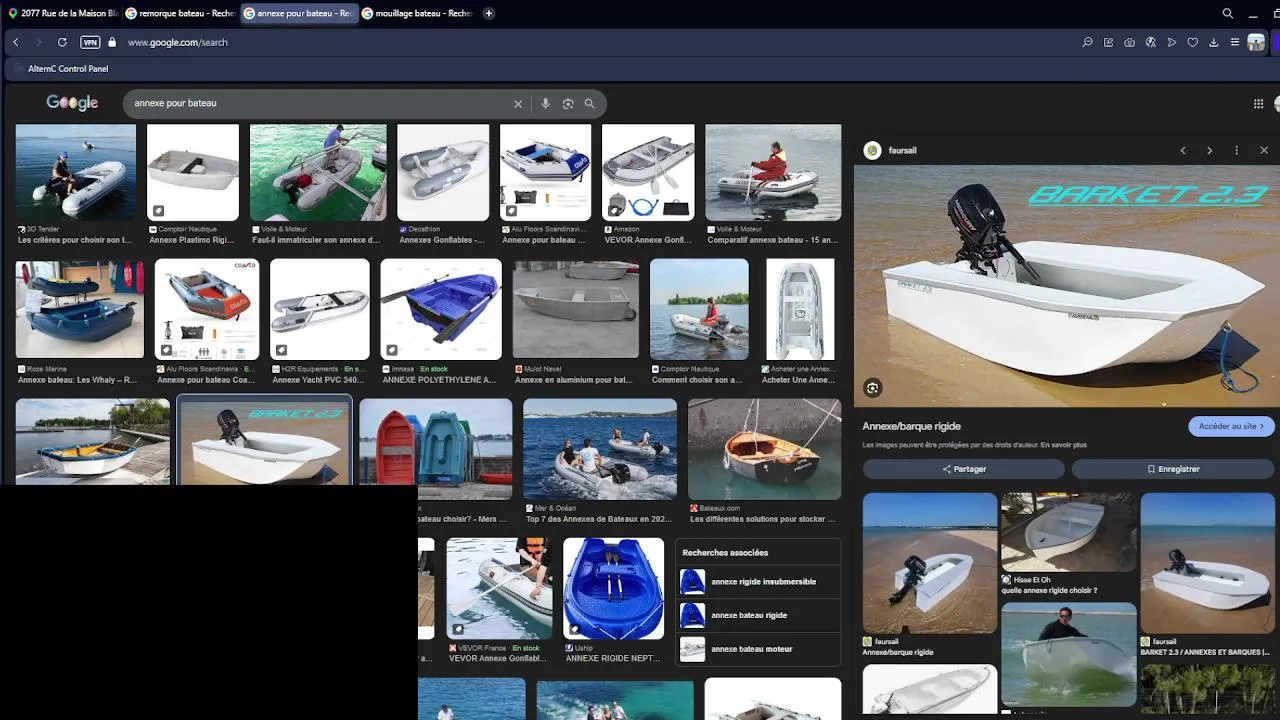The height and width of the screenshot is (720, 1280).
Task: Click the padlock site info icon
Action: pyautogui.click(x=112, y=42)
